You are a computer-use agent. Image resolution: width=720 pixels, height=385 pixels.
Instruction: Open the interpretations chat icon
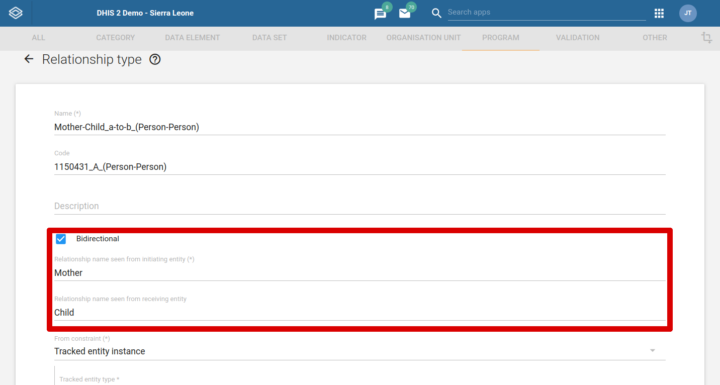(x=380, y=14)
